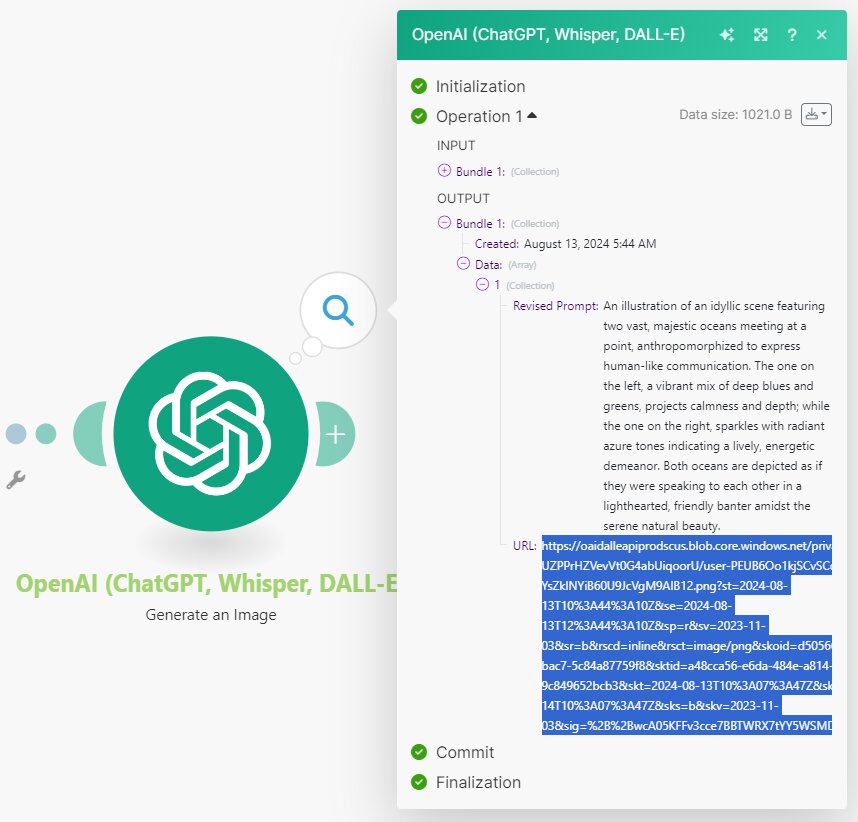Click the plus to add another module
858x822 pixels.
point(336,434)
